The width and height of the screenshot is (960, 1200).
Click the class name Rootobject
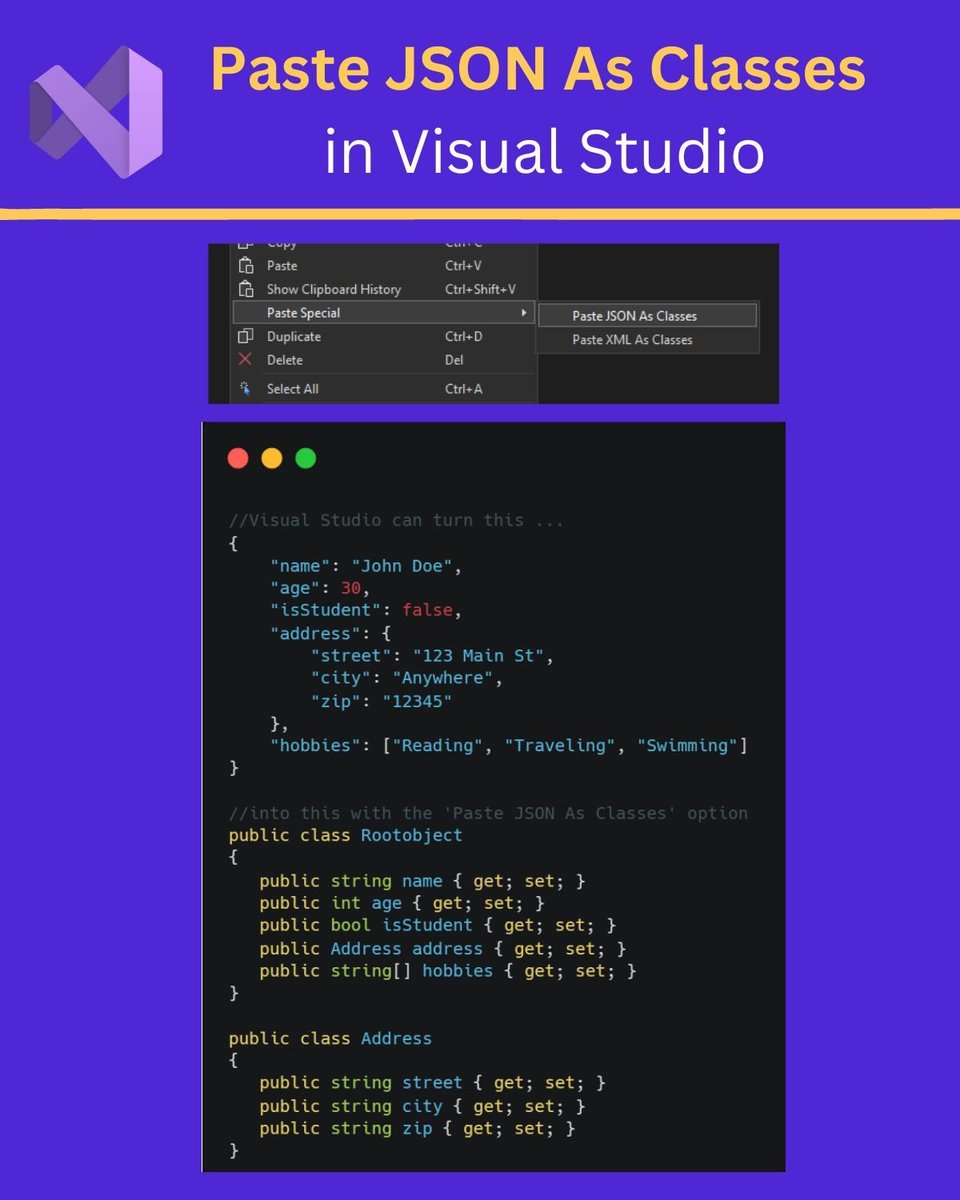click(x=412, y=835)
